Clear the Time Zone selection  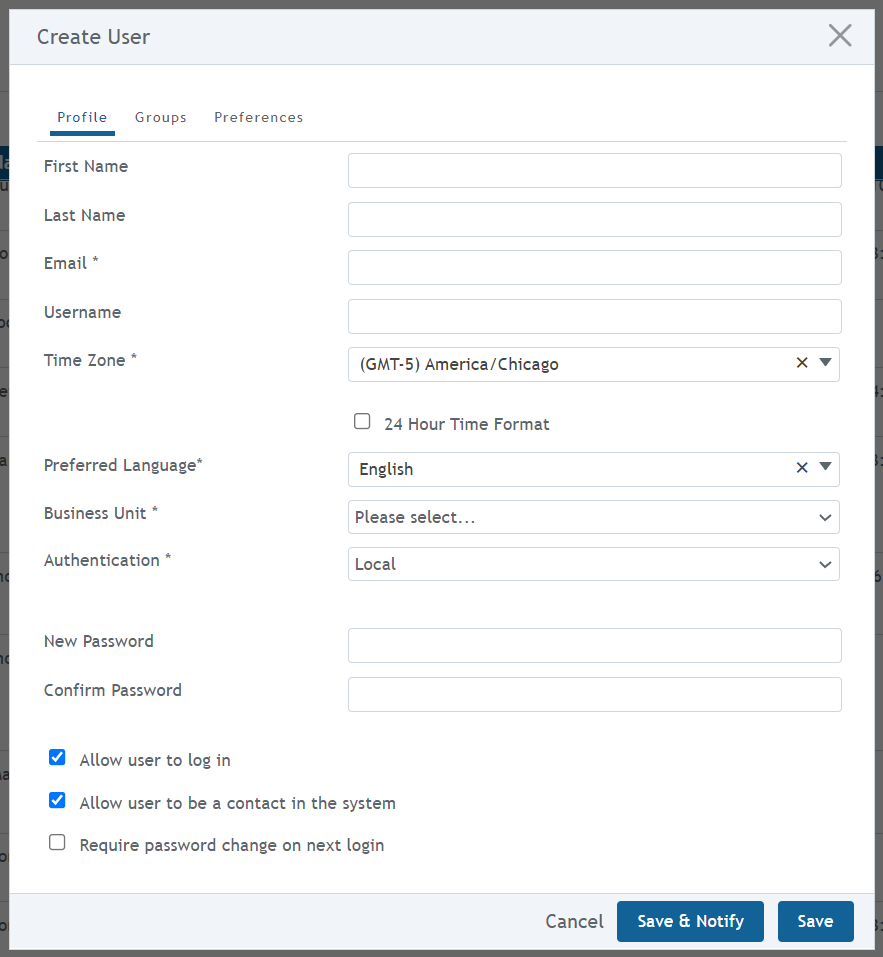pos(802,363)
